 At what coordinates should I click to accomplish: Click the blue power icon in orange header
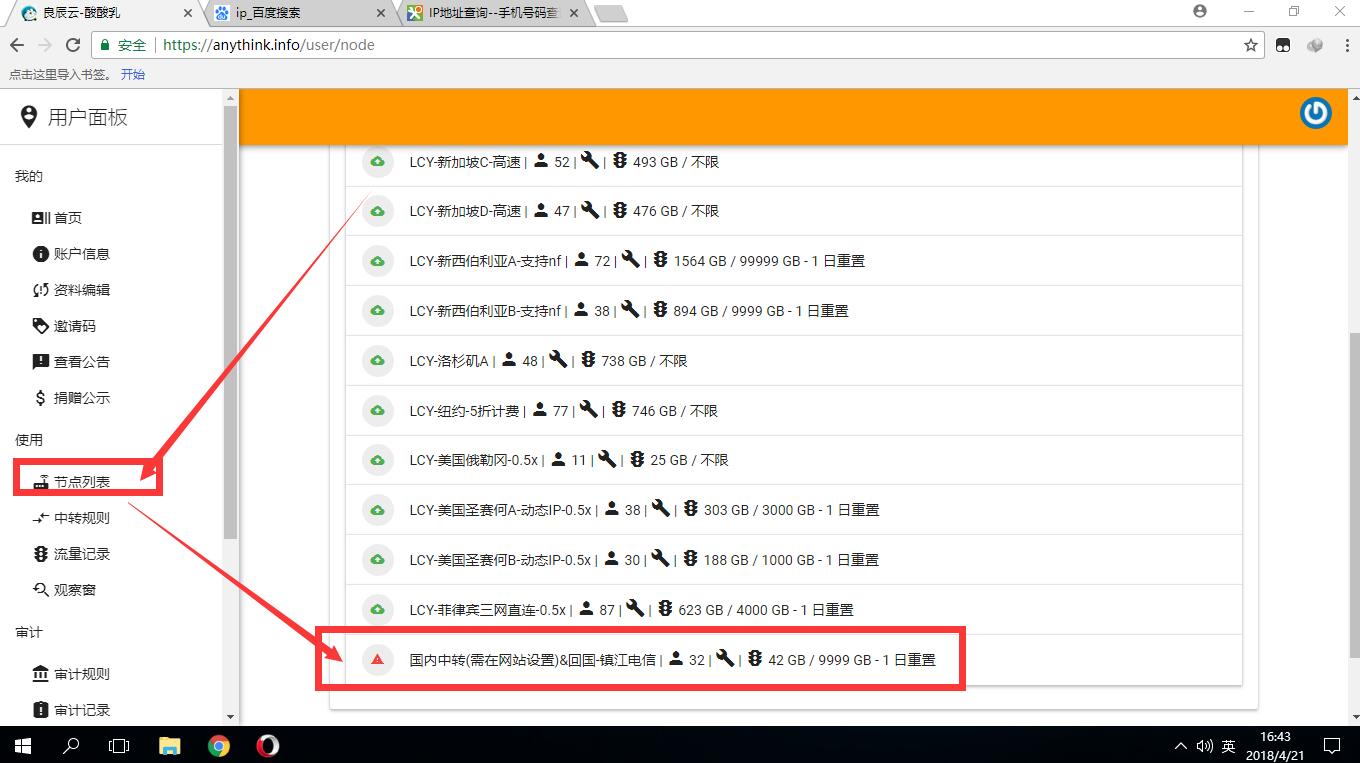(x=1315, y=113)
